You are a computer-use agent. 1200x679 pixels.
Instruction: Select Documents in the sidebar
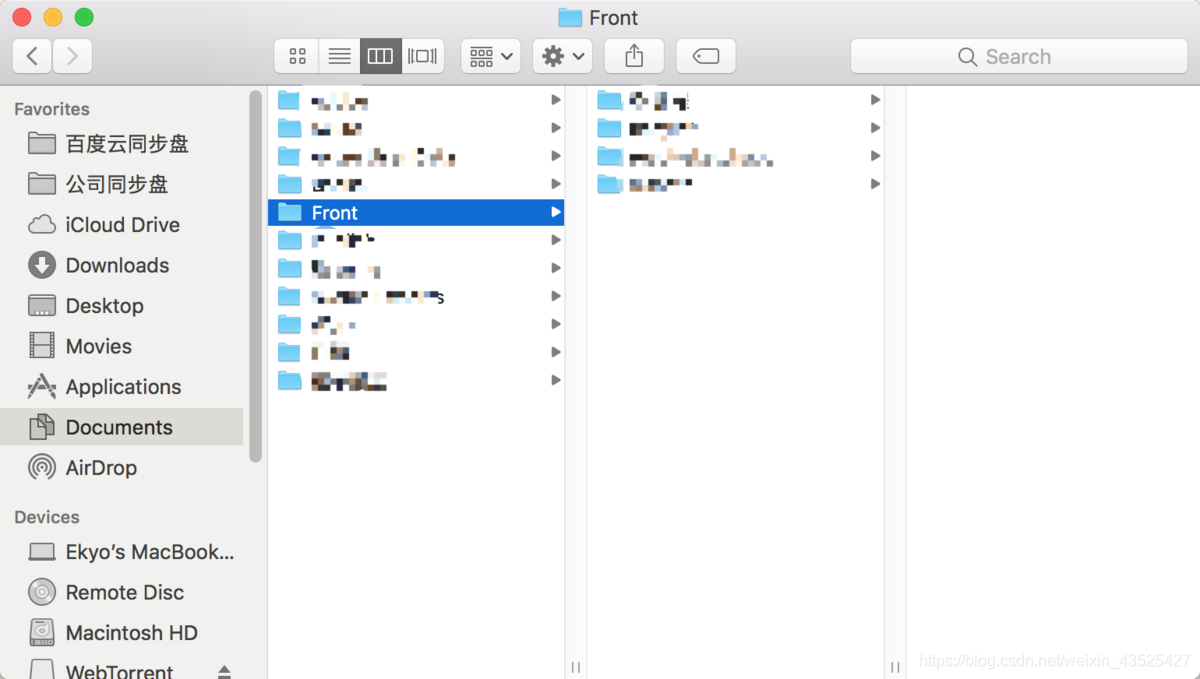tap(122, 427)
